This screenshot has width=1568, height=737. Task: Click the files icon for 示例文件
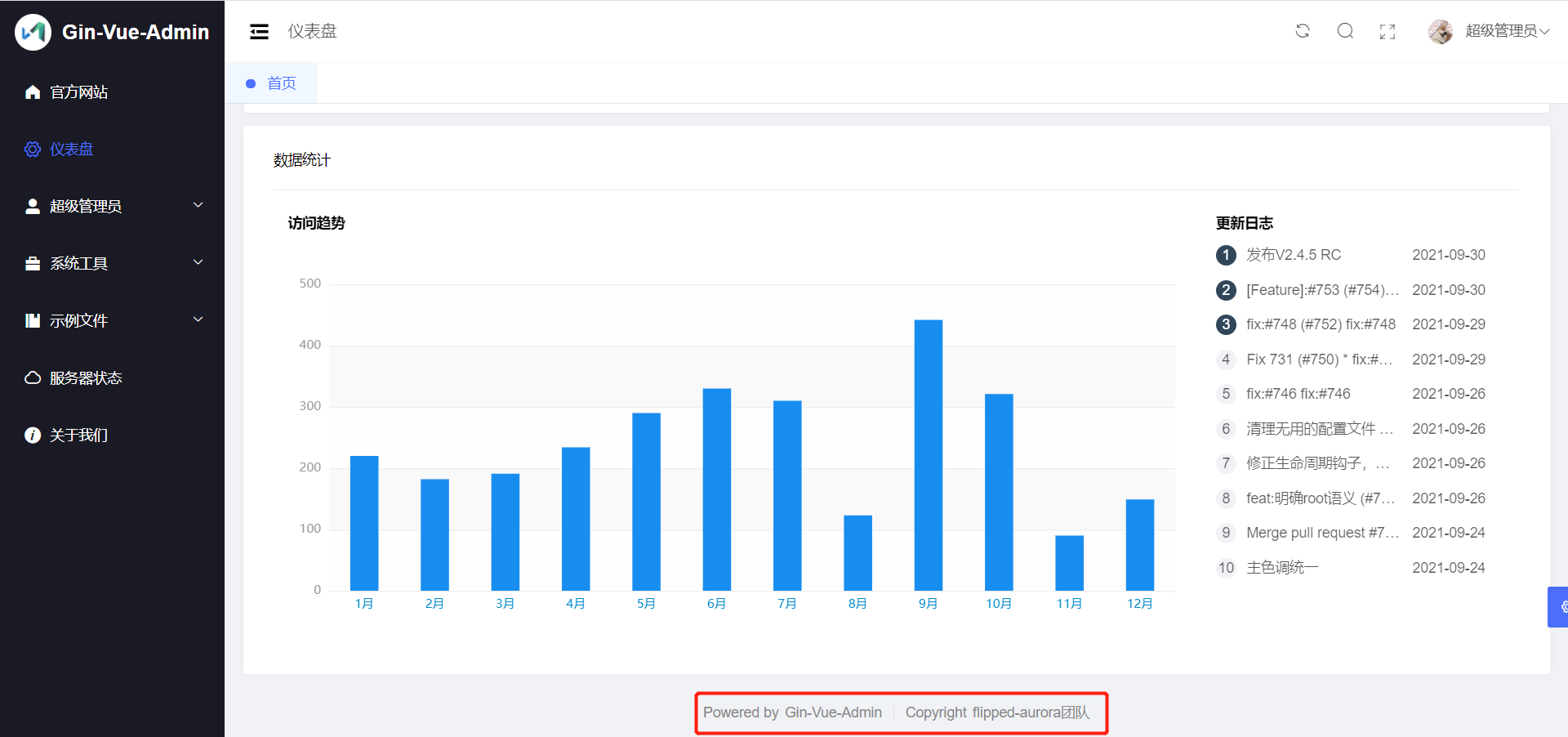click(33, 320)
